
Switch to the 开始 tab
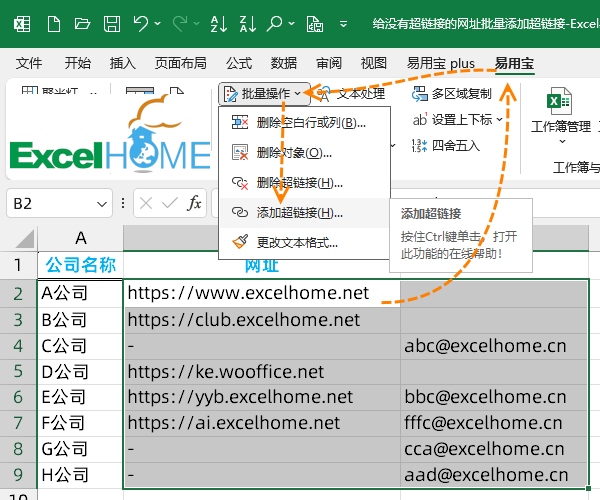(78, 63)
